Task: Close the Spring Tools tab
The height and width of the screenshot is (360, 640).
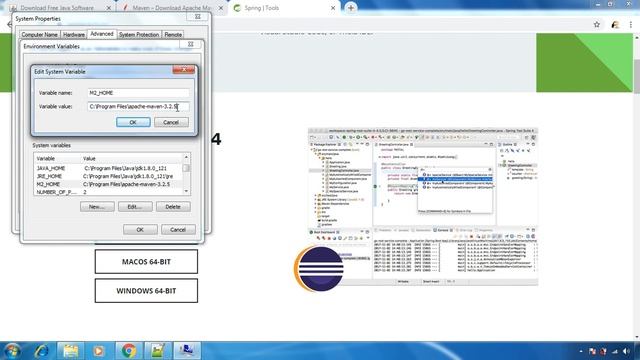Action: pyautogui.click(x=333, y=8)
